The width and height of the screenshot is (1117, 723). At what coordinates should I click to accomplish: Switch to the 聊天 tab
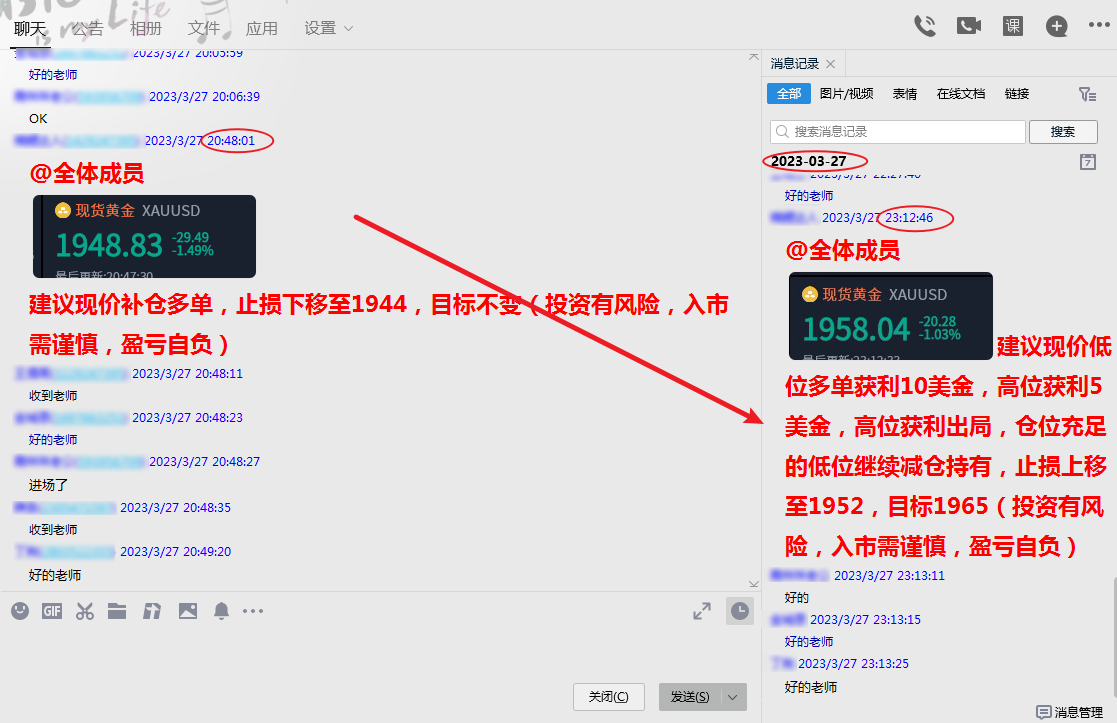tap(30, 28)
